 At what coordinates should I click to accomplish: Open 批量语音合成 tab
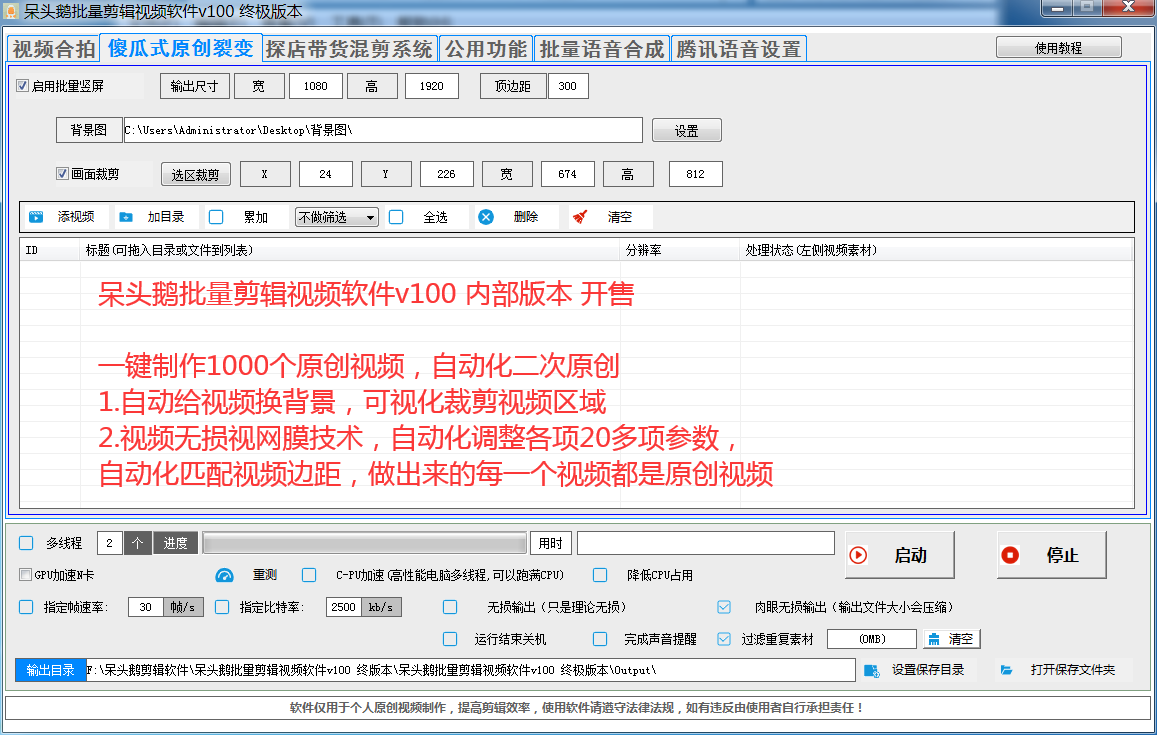[601, 49]
